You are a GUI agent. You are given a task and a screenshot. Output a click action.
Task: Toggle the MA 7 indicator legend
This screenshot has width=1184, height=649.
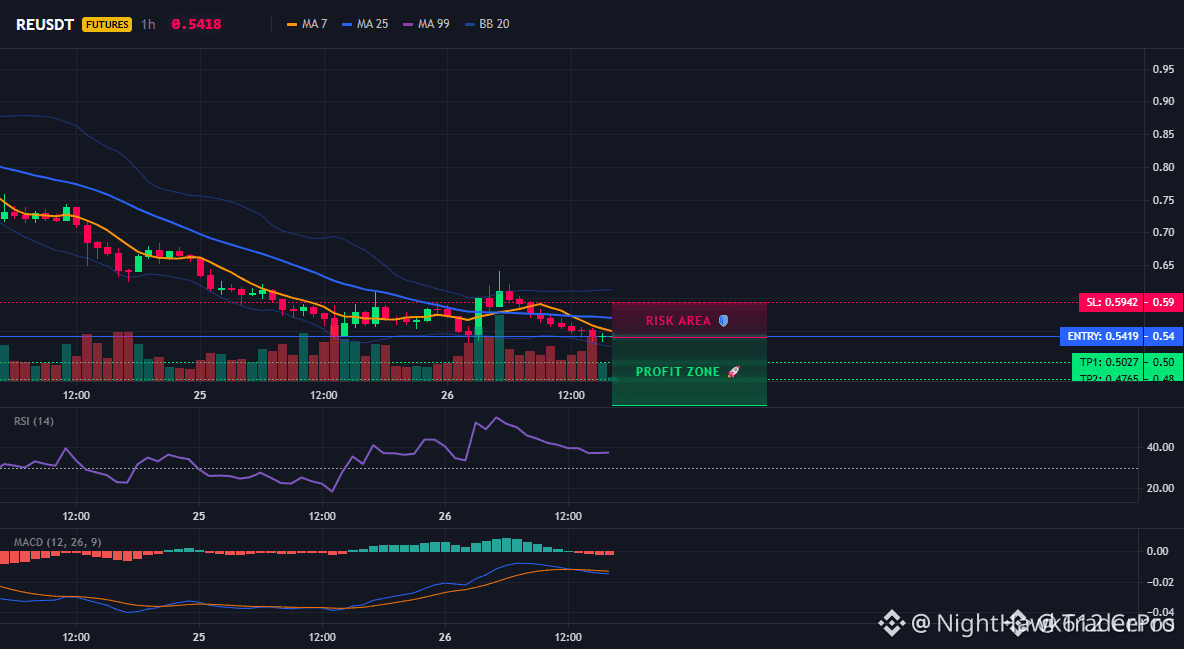[x=307, y=24]
